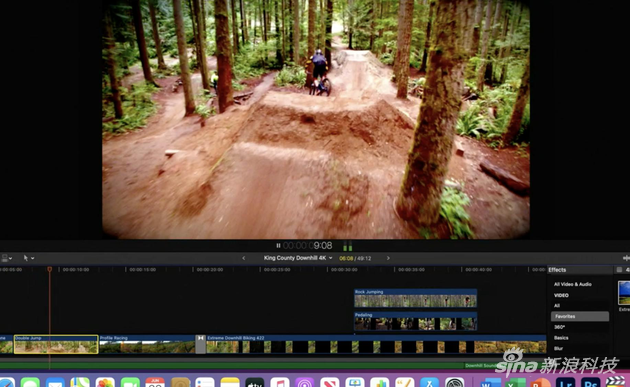630x387 pixels.
Task: Select the Profile Racing clip
Action: click(147, 344)
